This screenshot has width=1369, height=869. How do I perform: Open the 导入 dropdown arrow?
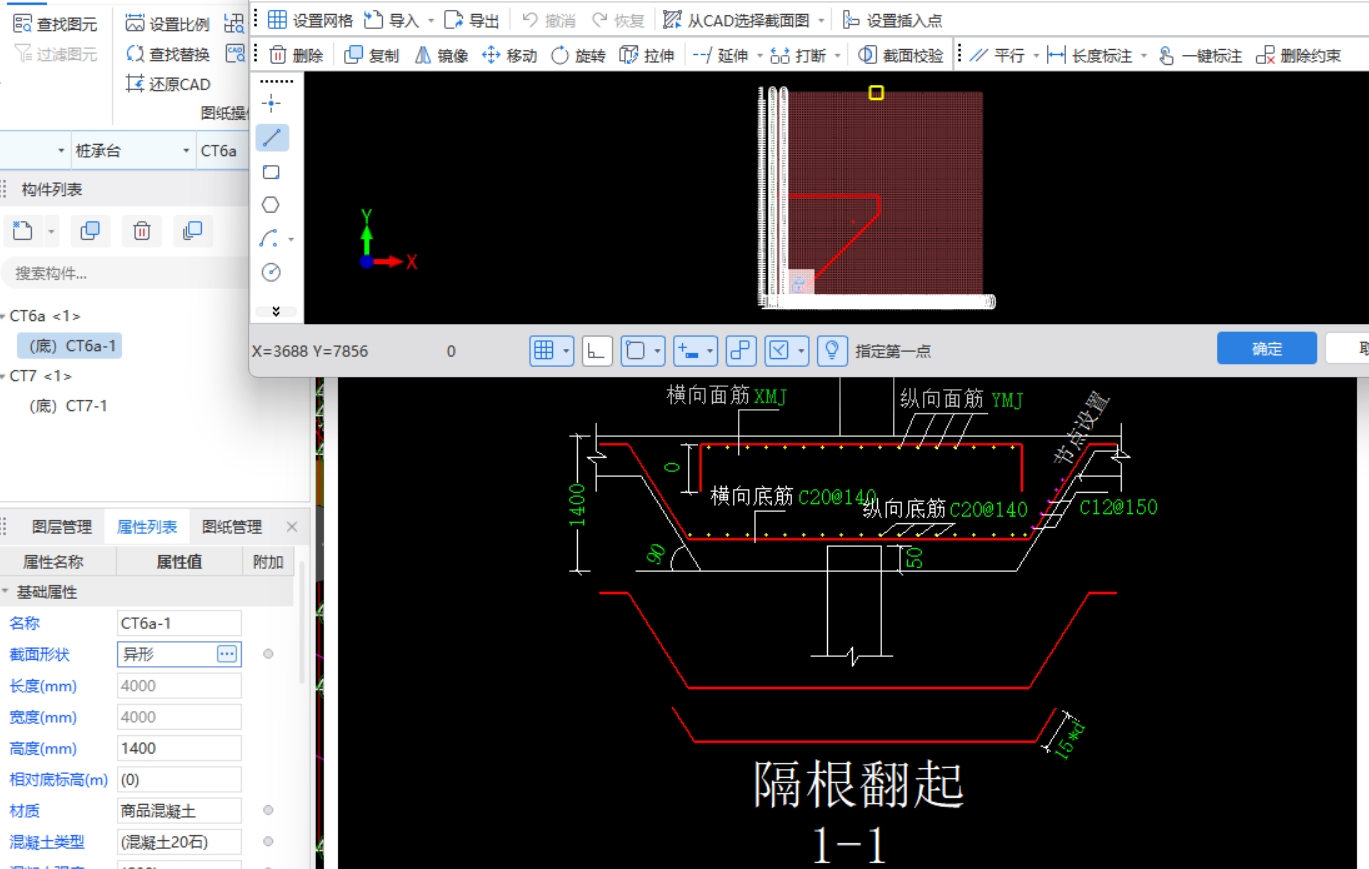pos(431,20)
